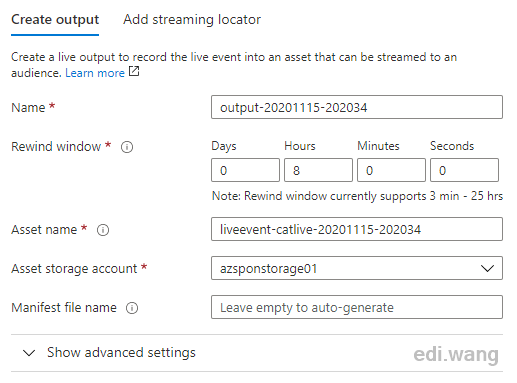Switch to the Create output tab

[55, 20]
